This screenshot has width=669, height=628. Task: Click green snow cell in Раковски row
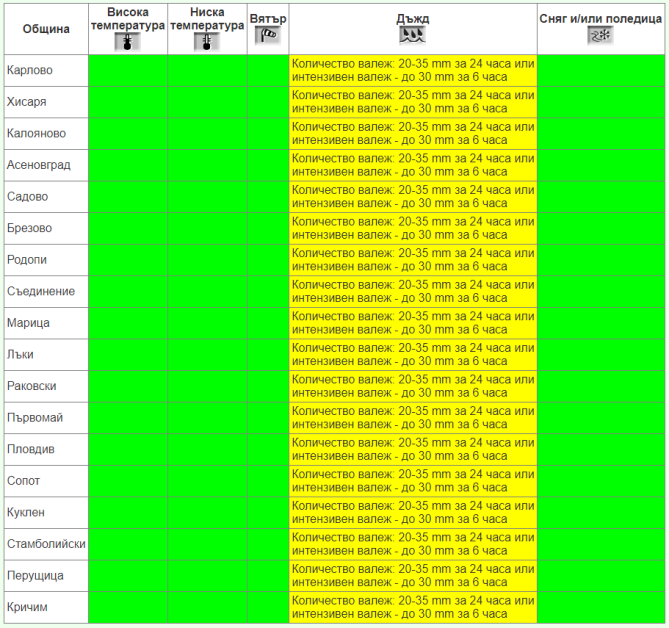[601, 386]
